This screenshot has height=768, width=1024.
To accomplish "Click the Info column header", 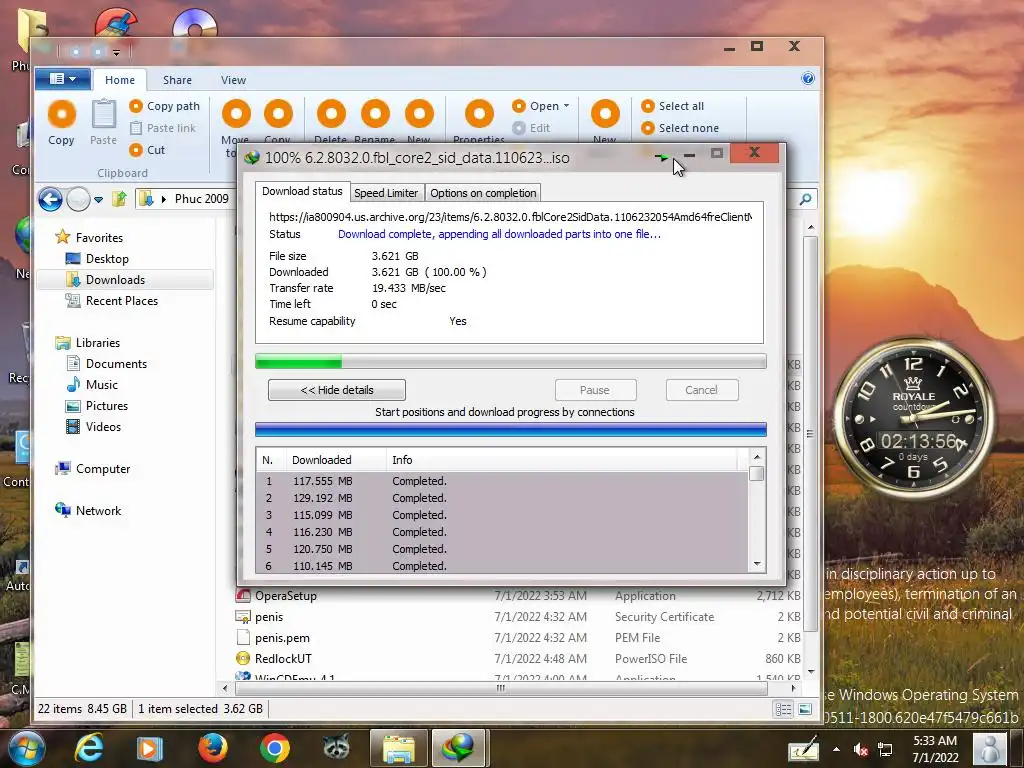I will (x=562, y=460).
